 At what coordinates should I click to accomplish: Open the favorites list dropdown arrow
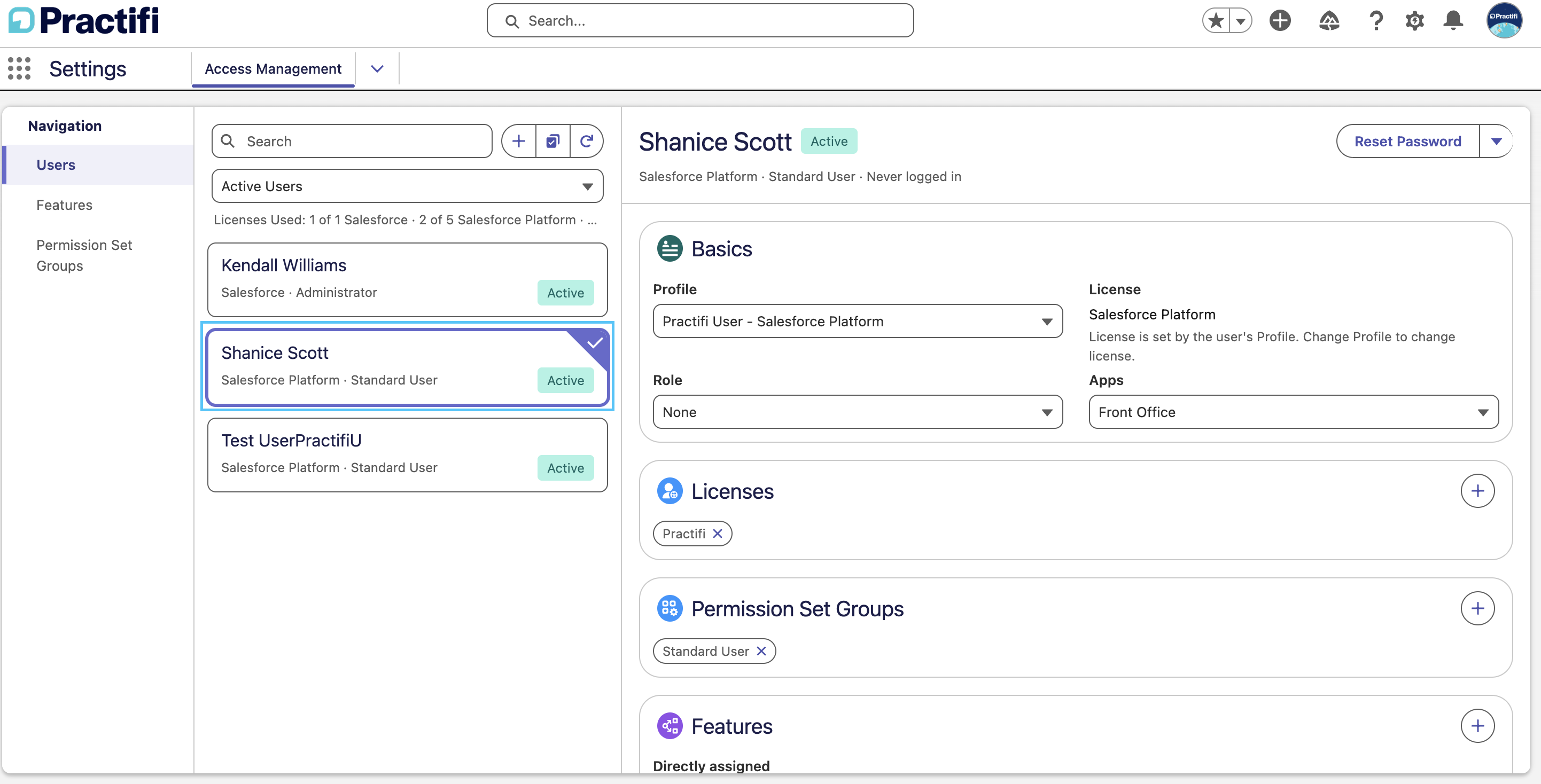click(1241, 21)
